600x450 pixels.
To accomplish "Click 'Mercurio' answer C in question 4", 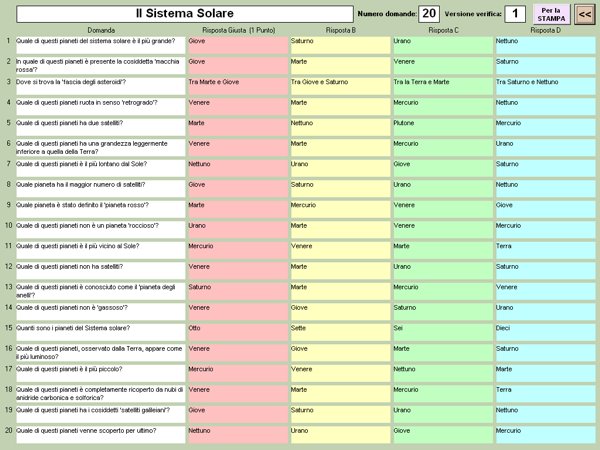I will click(443, 107).
